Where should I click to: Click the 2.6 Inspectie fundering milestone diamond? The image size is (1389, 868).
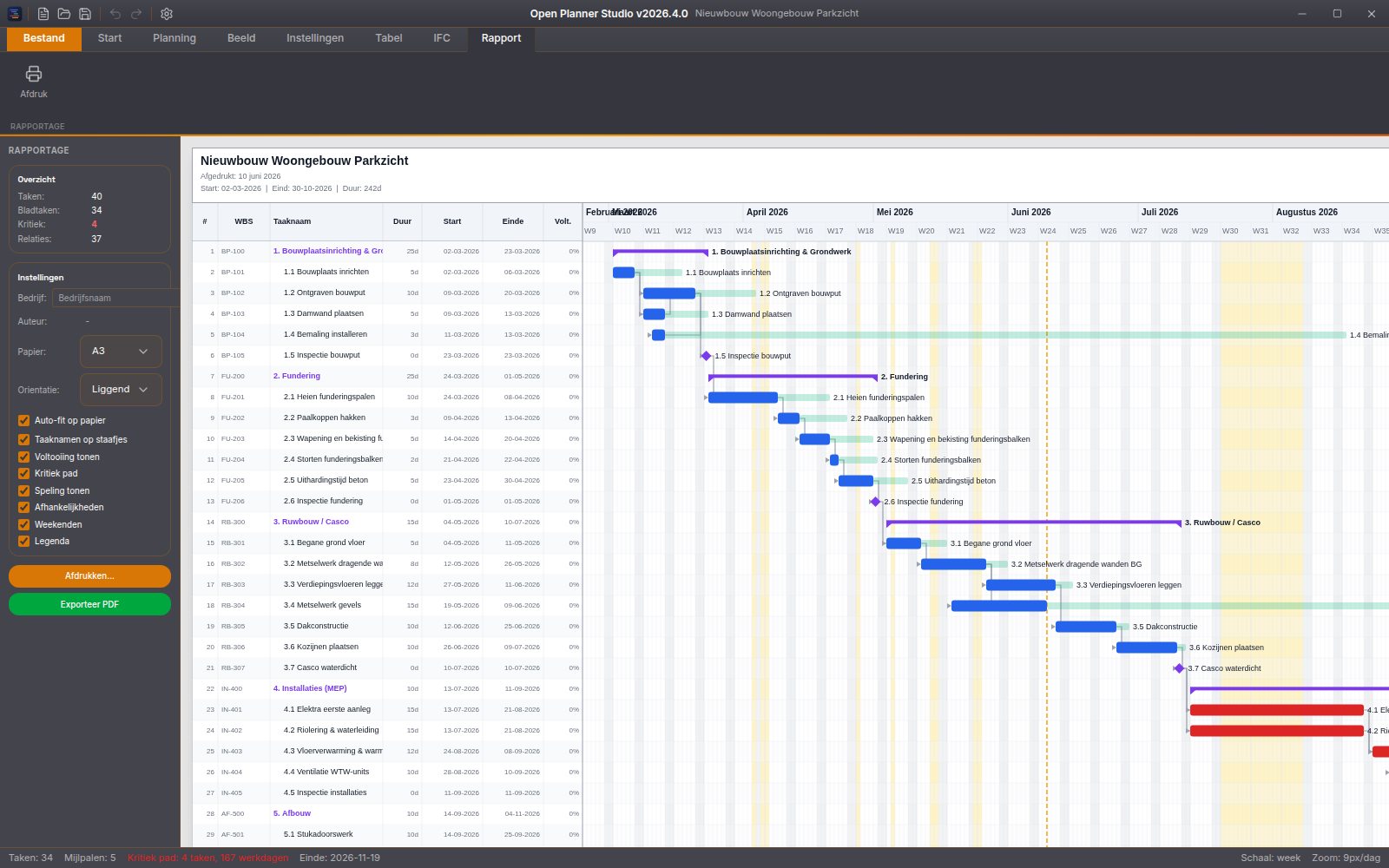[x=875, y=502]
